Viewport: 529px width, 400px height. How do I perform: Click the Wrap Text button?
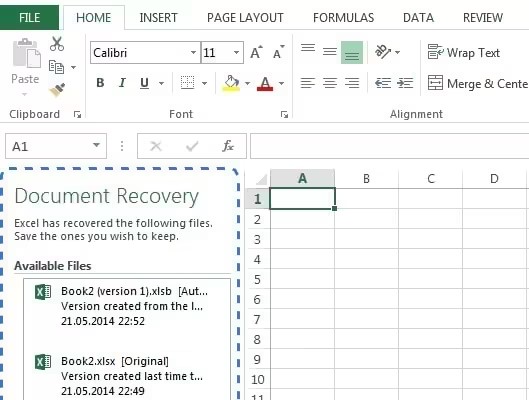coord(464,52)
